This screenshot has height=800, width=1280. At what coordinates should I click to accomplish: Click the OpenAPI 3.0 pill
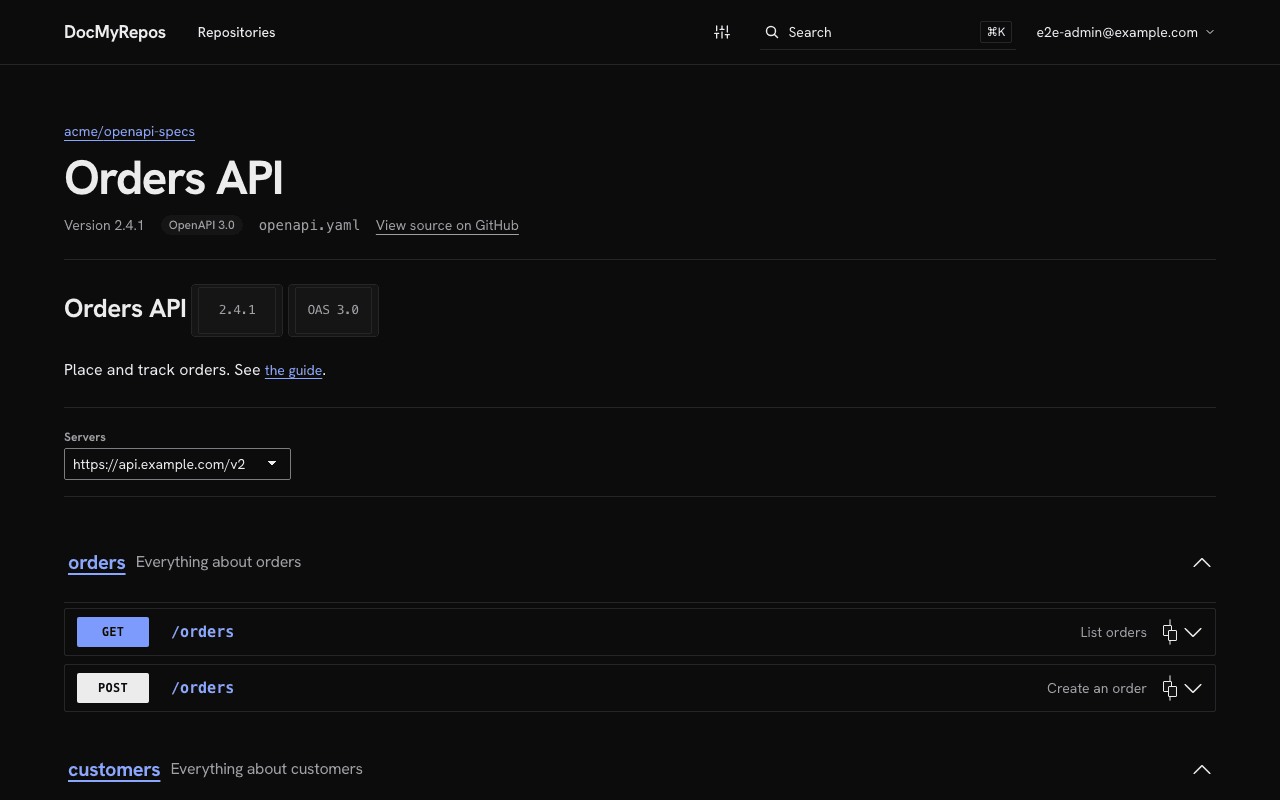pos(202,225)
